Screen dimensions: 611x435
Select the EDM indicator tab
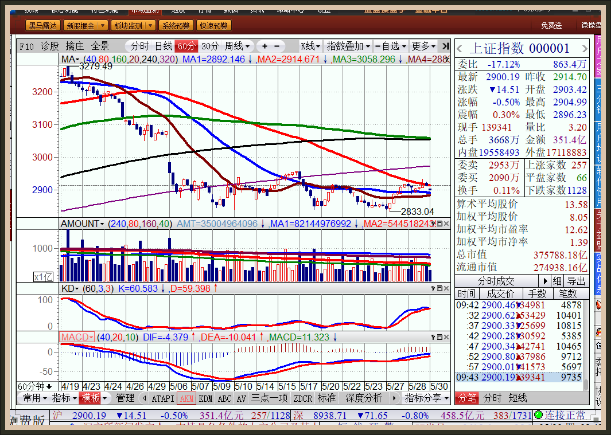click(x=205, y=398)
